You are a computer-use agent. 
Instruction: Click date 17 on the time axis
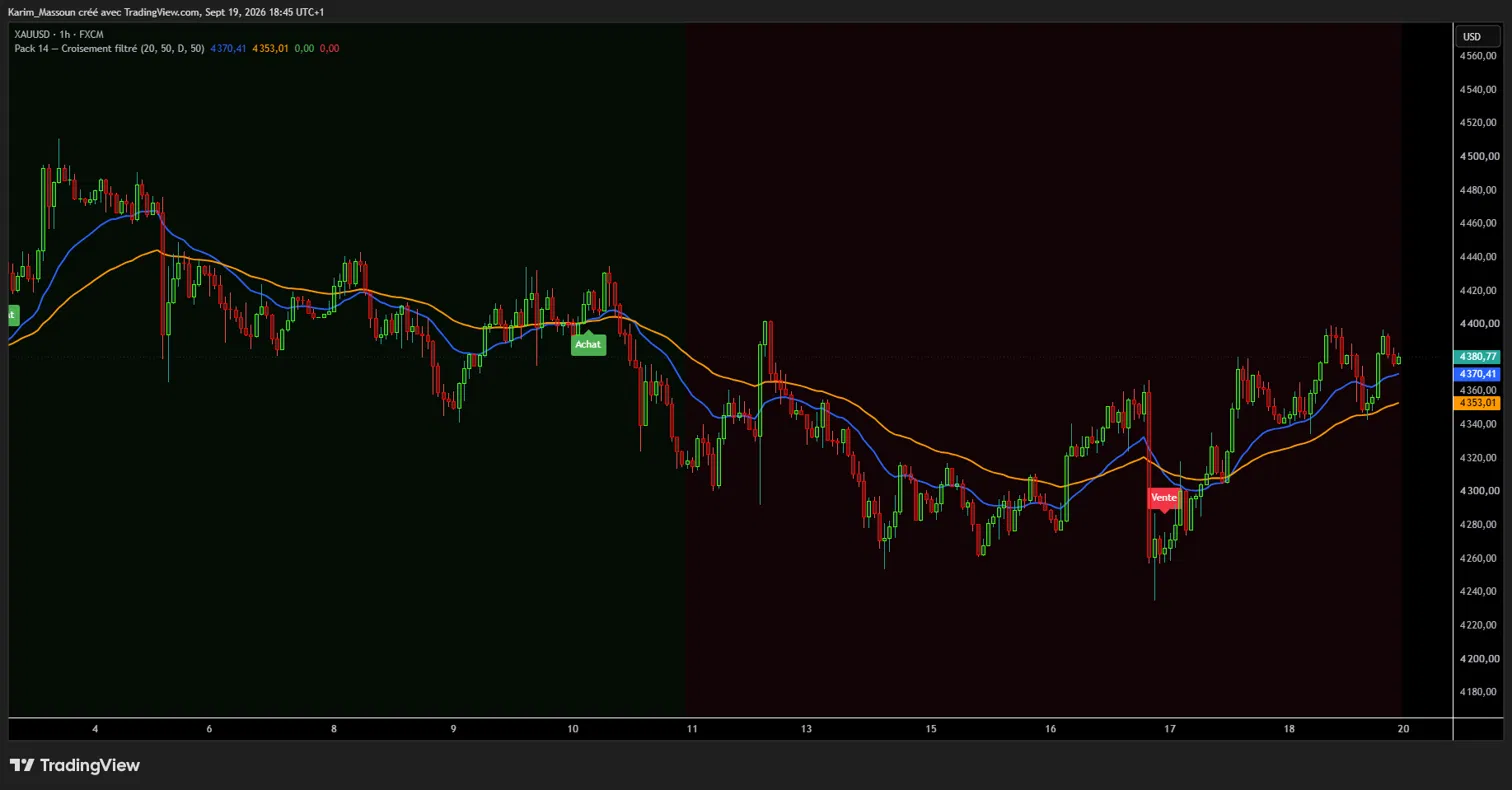click(1170, 729)
